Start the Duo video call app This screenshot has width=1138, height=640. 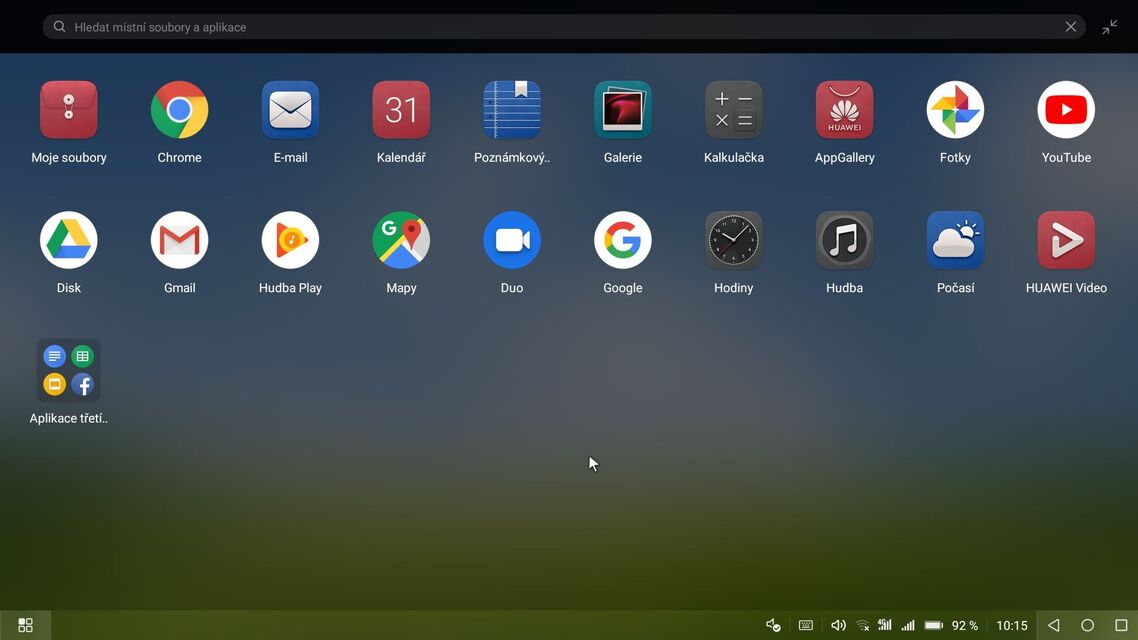[x=512, y=240]
